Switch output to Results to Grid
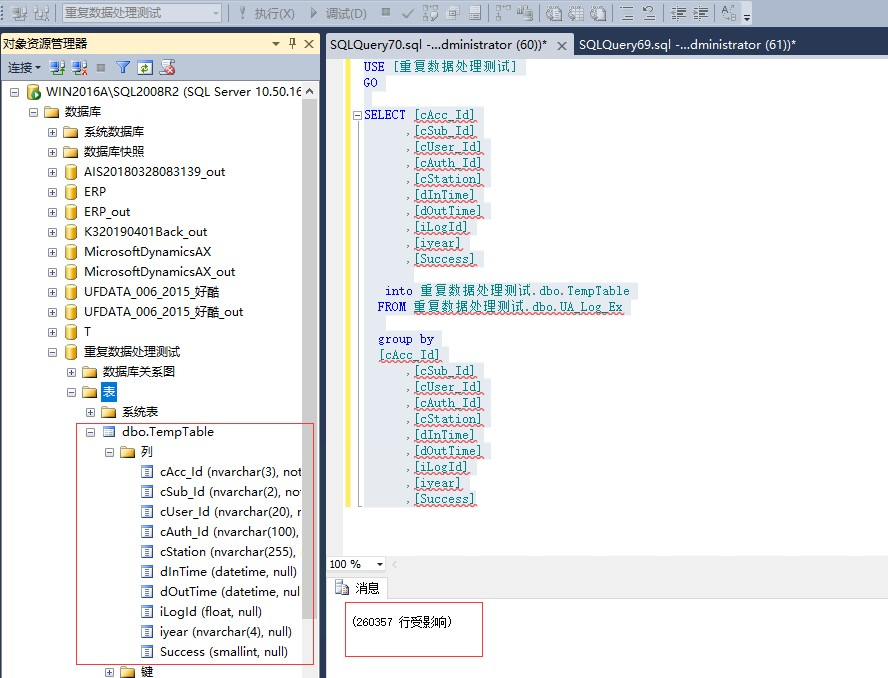This screenshot has width=888, height=678. pos(576,12)
